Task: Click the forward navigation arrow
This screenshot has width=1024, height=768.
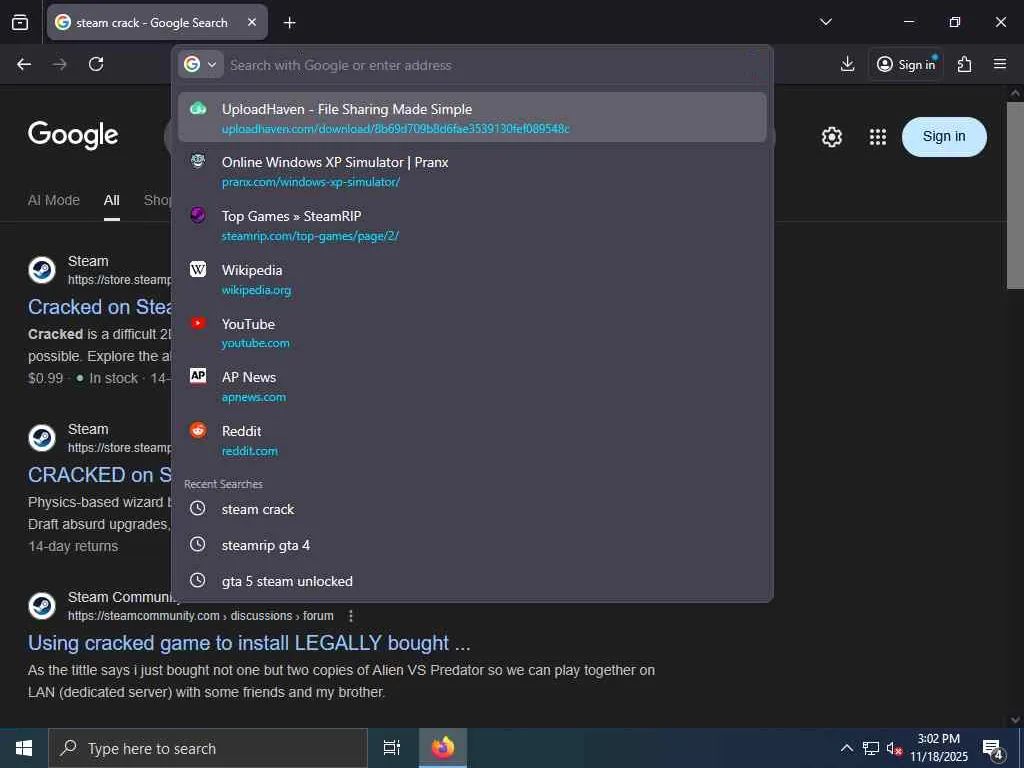Action: coord(59,64)
